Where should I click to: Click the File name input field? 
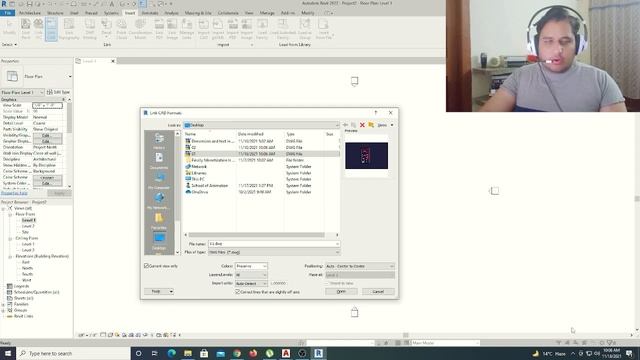coord(274,244)
